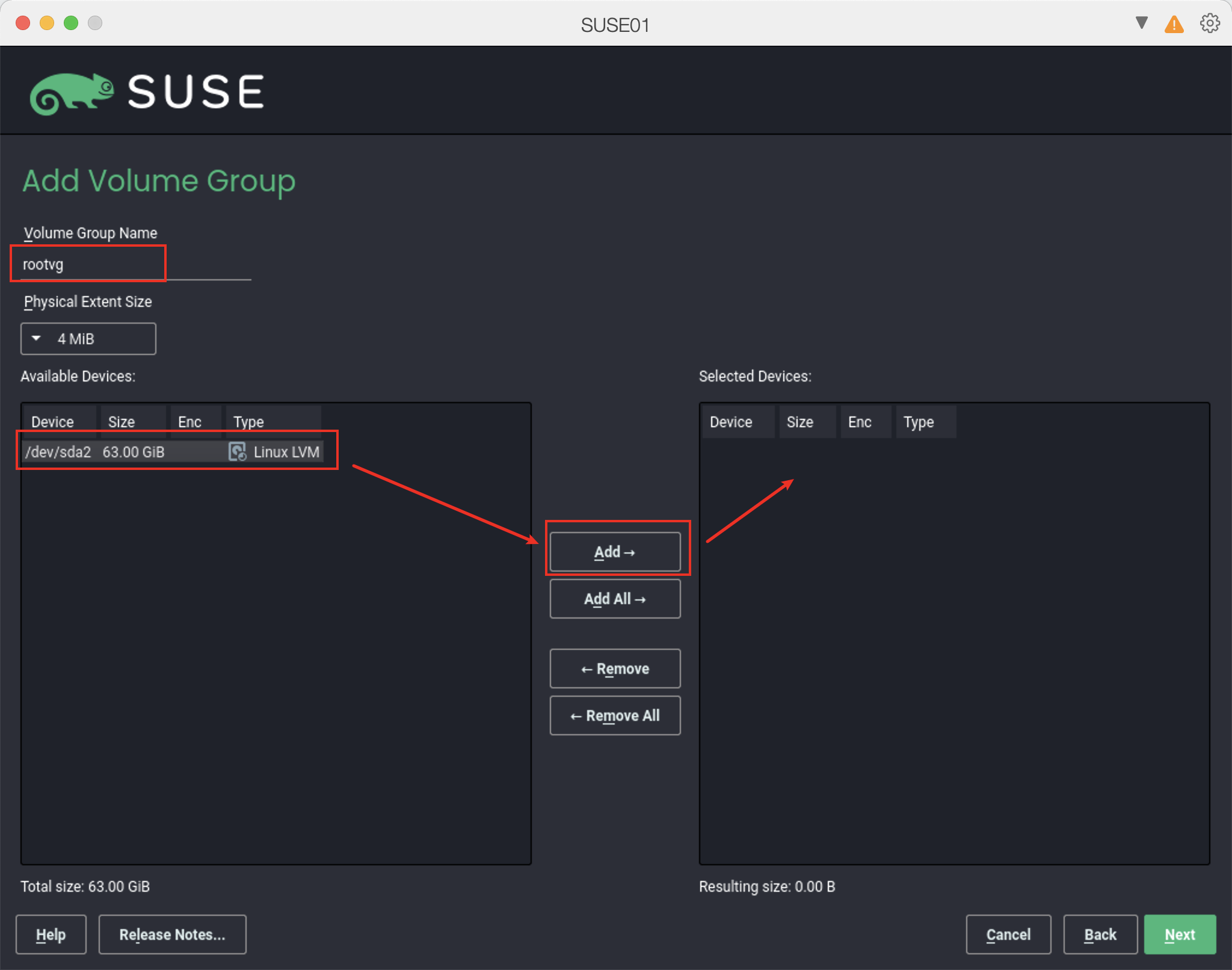The image size is (1232, 970).
Task: Click the Linux LVM partition type icon
Action: (x=238, y=452)
